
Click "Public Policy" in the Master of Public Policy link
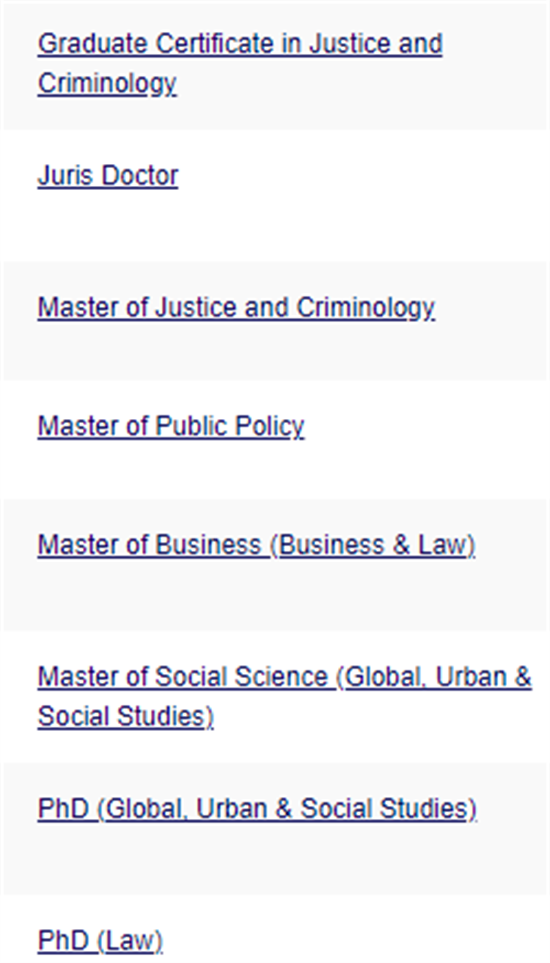[230, 426]
